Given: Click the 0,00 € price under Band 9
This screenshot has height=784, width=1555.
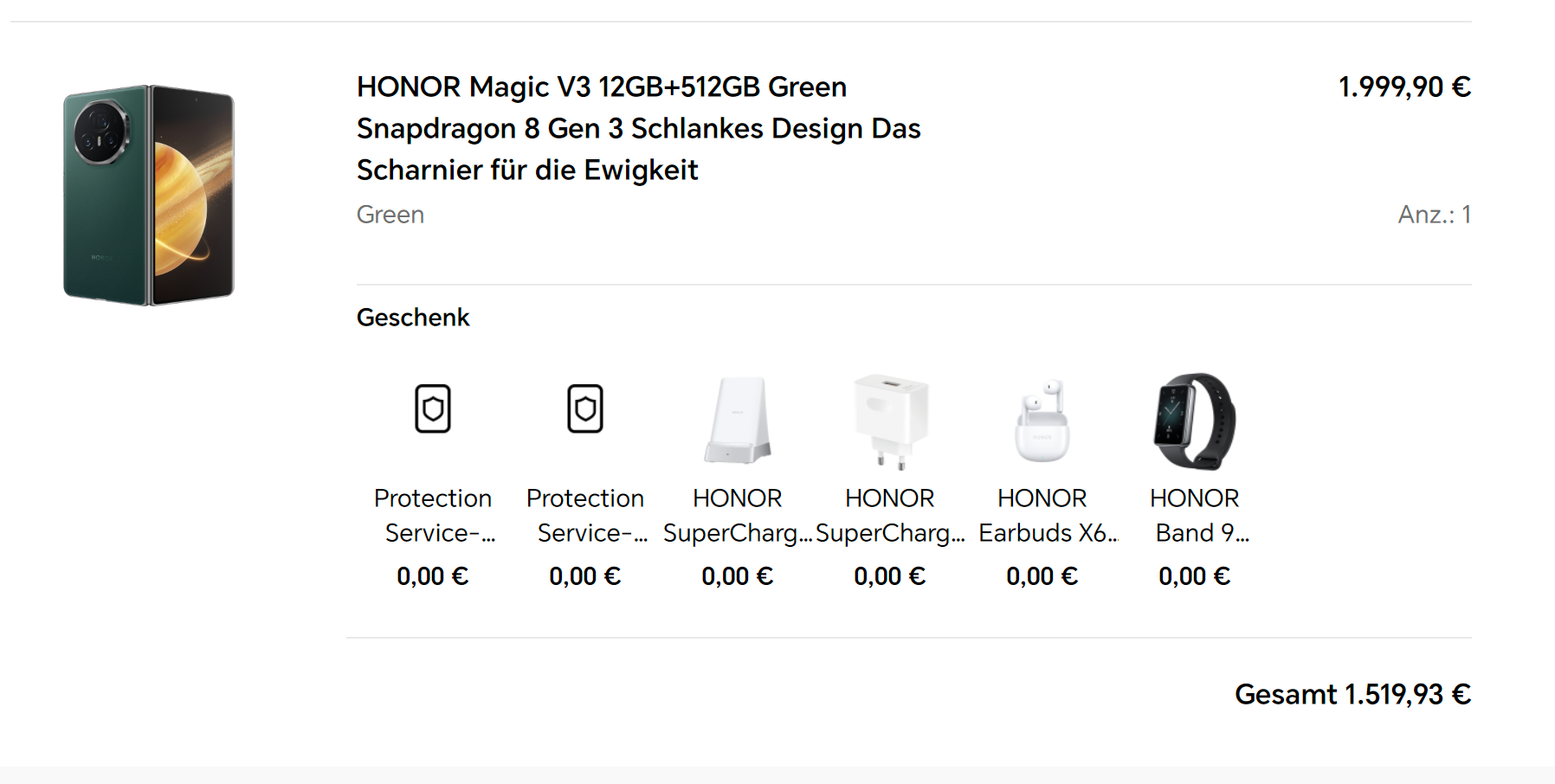Looking at the screenshot, I should 1195,576.
